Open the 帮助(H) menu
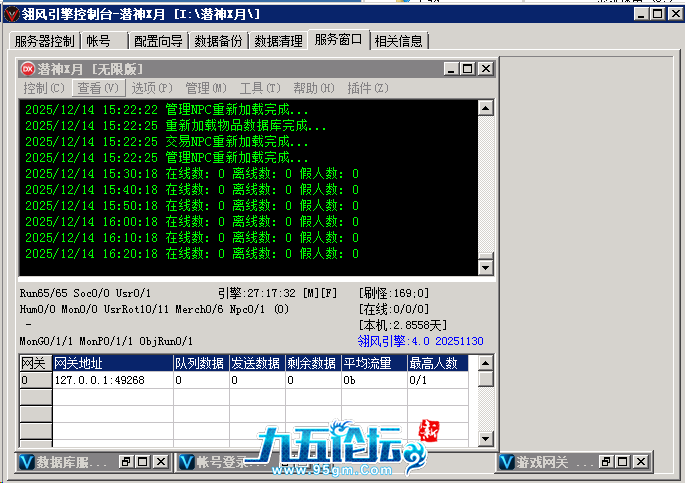The image size is (685, 483). click(314, 88)
